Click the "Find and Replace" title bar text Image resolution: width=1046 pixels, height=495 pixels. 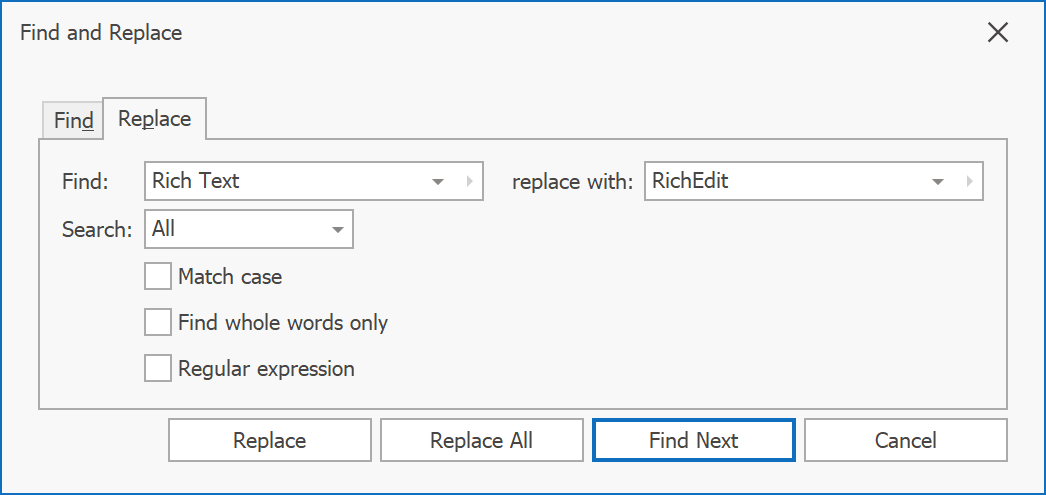pyautogui.click(x=101, y=33)
